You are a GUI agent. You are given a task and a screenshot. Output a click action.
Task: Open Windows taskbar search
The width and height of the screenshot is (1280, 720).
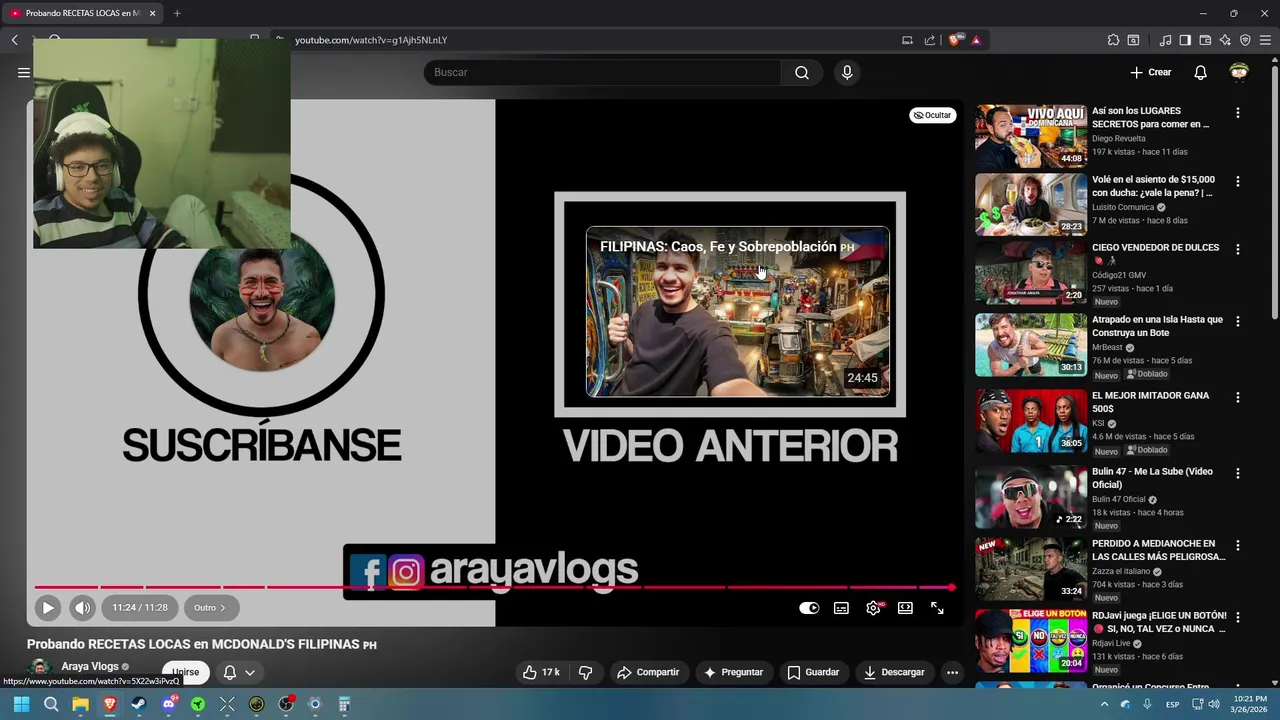coord(51,704)
